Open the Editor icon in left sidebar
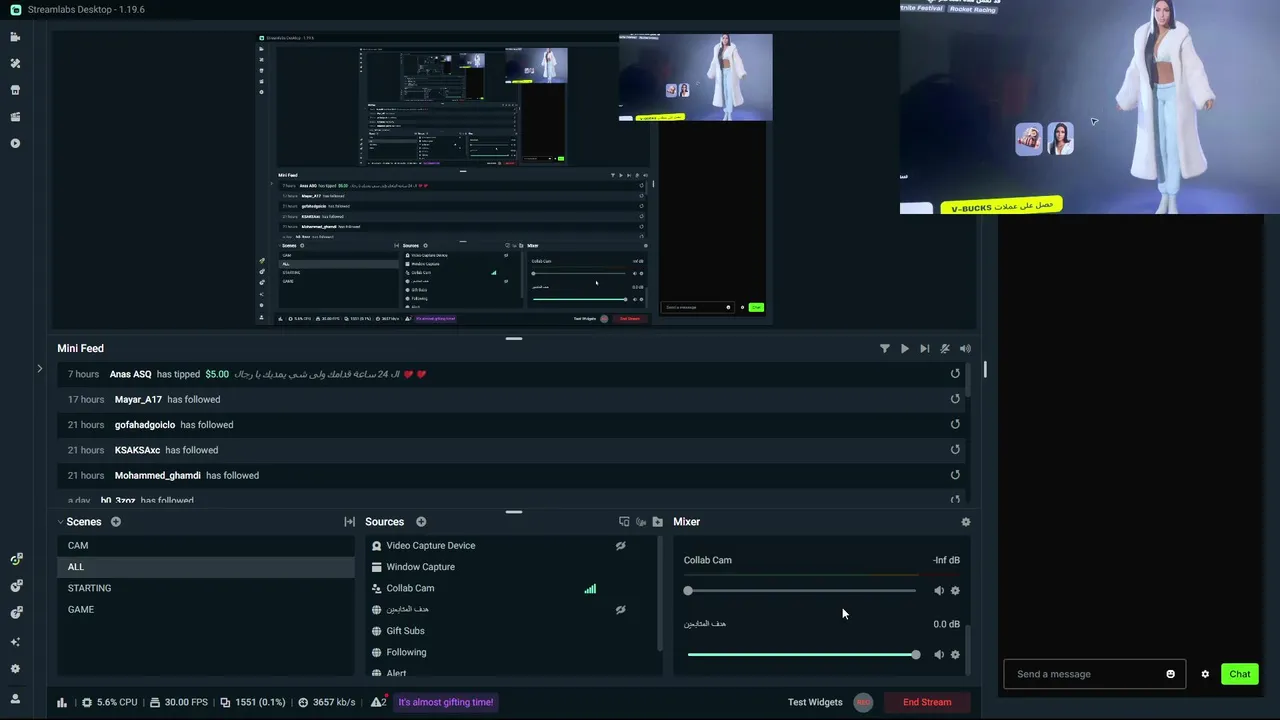The width and height of the screenshot is (1280, 720). pyautogui.click(x=15, y=37)
